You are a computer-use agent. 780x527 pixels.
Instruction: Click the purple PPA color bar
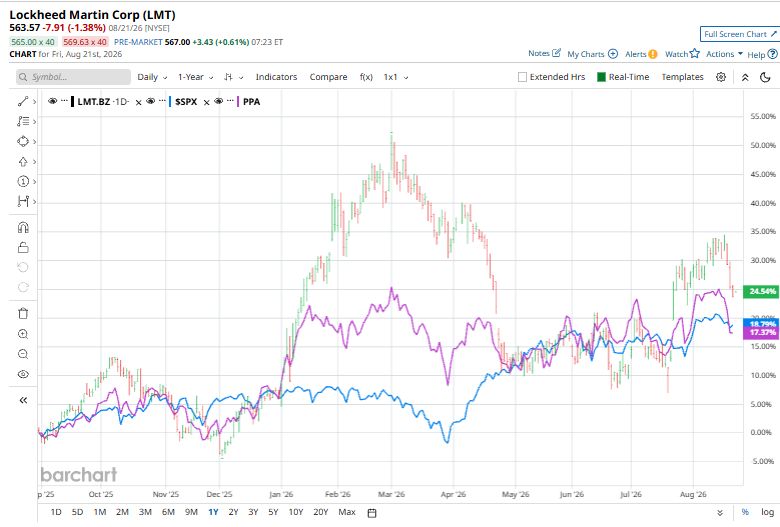tap(238, 102)
